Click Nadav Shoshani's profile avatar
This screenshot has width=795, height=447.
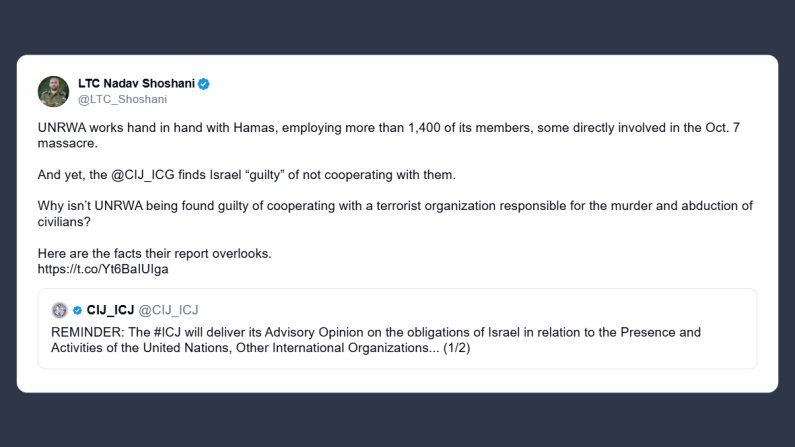tap(53, 91)
